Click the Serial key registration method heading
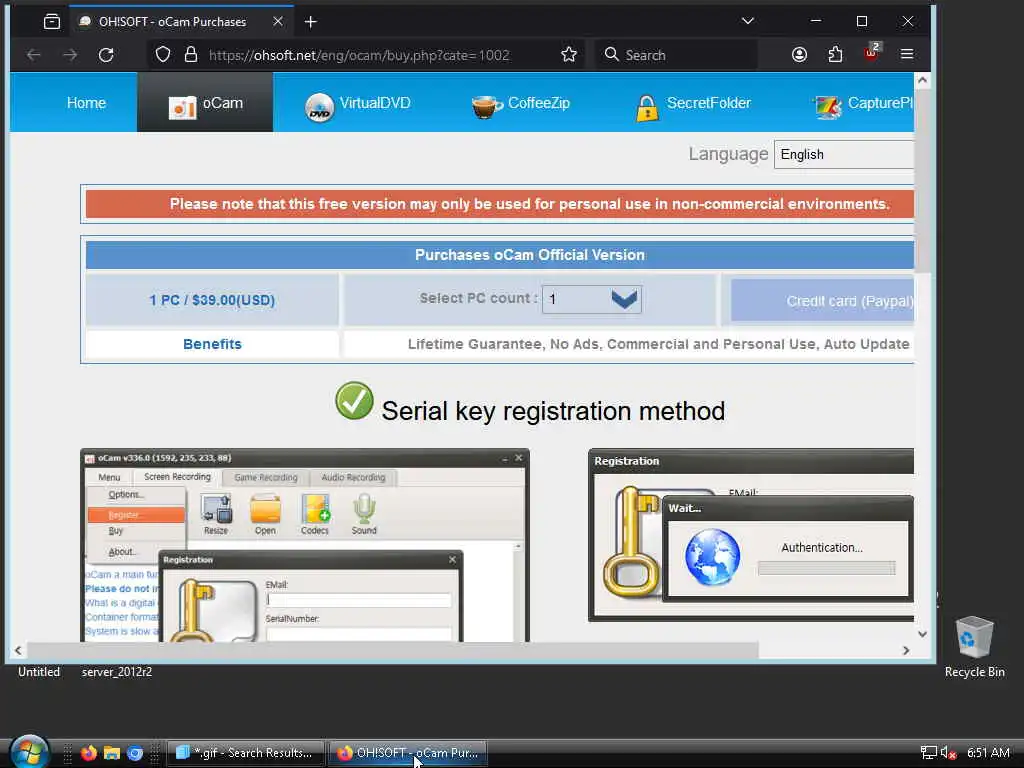Image resolution: width=1024 pixels, height=768 pixels. [553, 411]
